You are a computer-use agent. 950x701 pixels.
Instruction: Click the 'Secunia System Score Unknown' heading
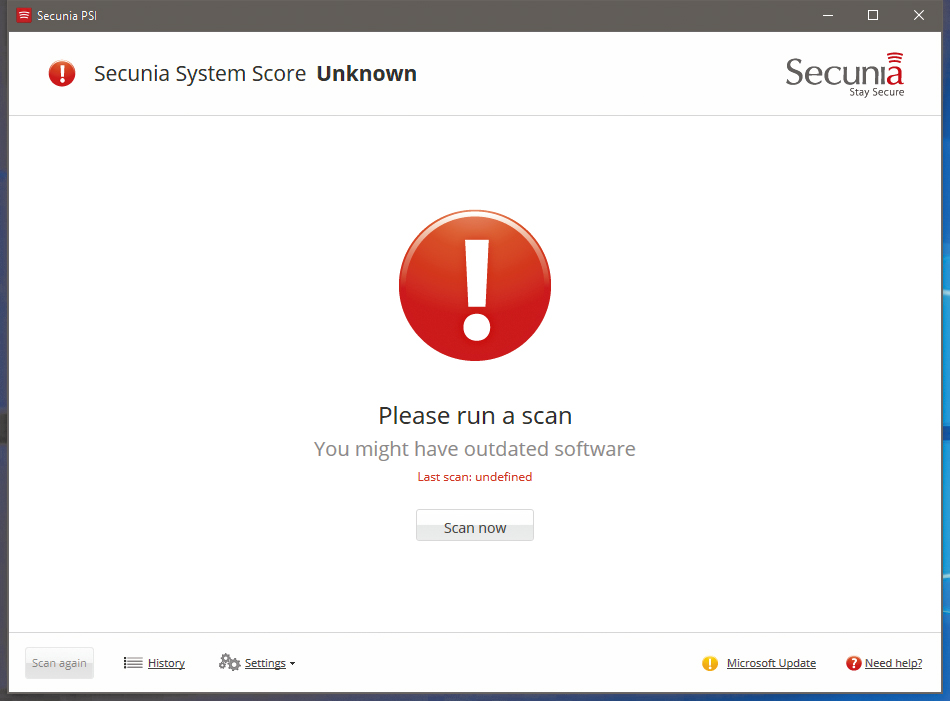point(255,74)
